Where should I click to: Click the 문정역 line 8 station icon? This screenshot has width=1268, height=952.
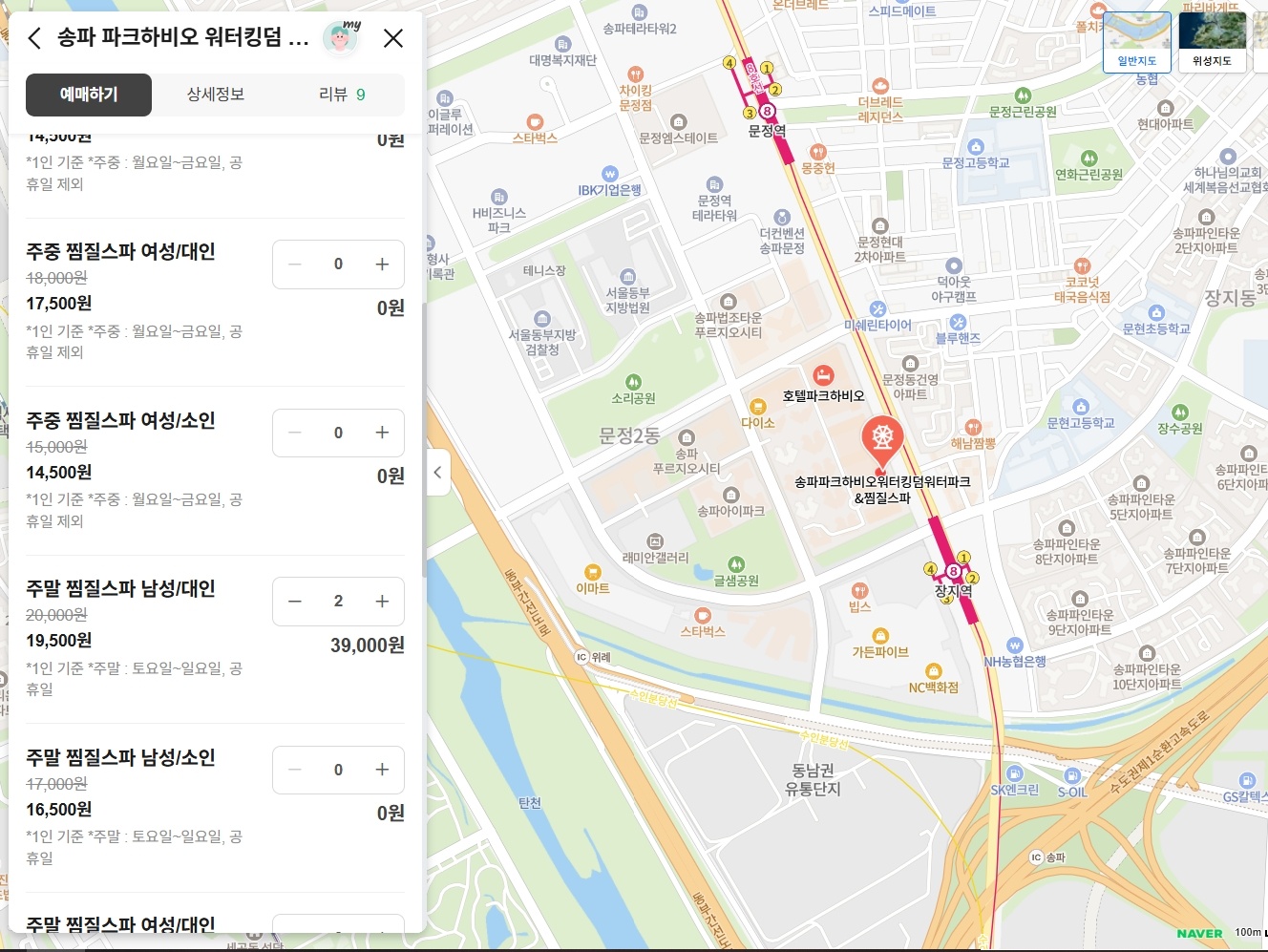coord(767,111)
